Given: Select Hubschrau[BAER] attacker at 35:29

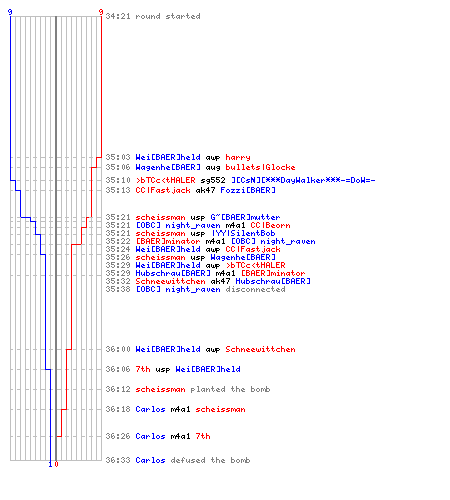Looking at the screenshot, I should coord(173,273).
